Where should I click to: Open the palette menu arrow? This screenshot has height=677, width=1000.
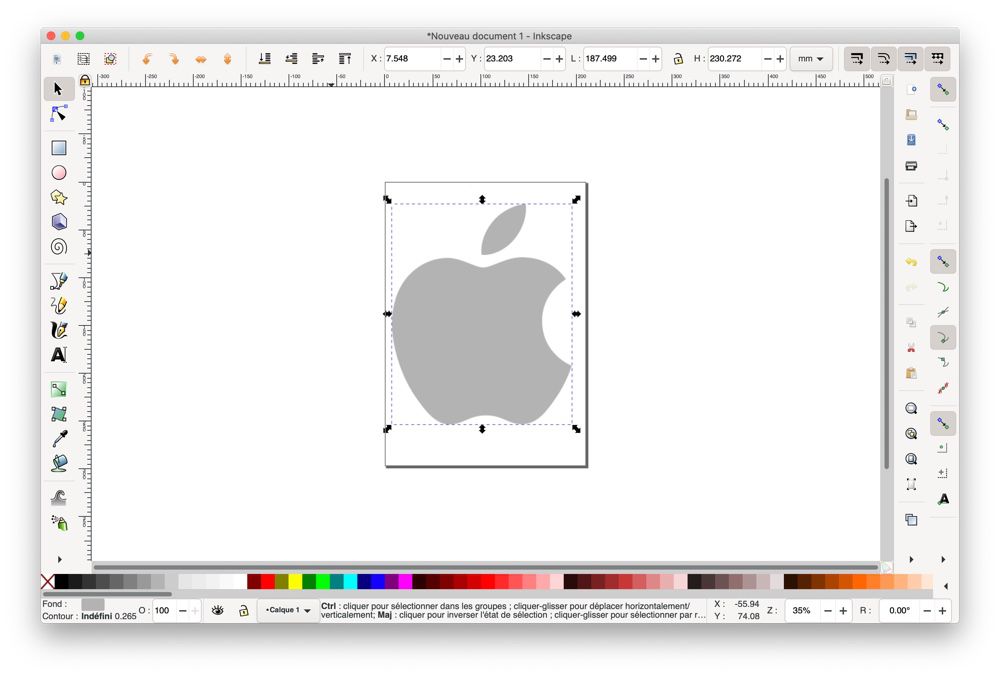[x=946, y=585]
